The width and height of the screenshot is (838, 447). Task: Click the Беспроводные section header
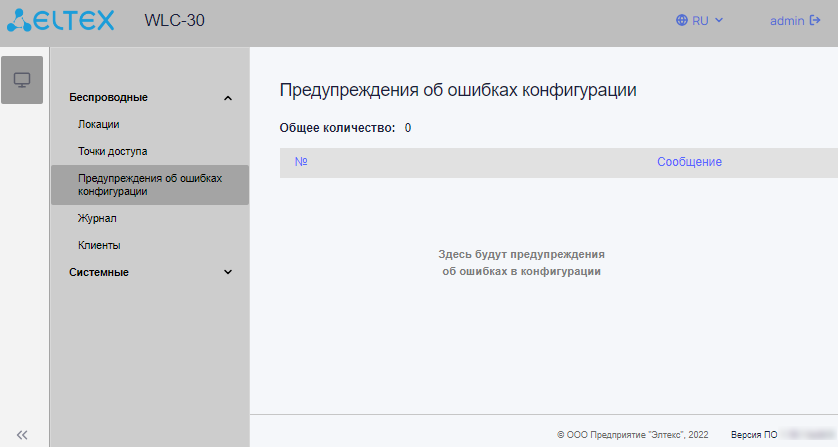(108, 97)
